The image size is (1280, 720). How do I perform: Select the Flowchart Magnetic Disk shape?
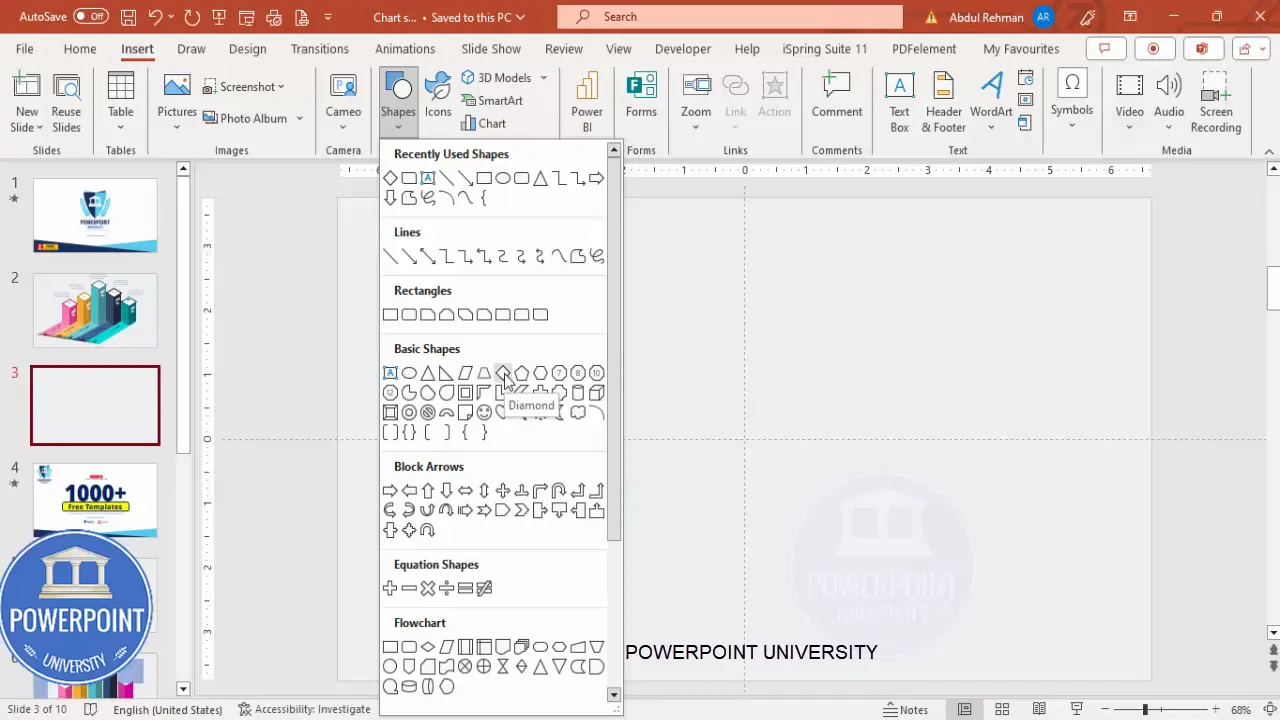click(x=409, y=686)
